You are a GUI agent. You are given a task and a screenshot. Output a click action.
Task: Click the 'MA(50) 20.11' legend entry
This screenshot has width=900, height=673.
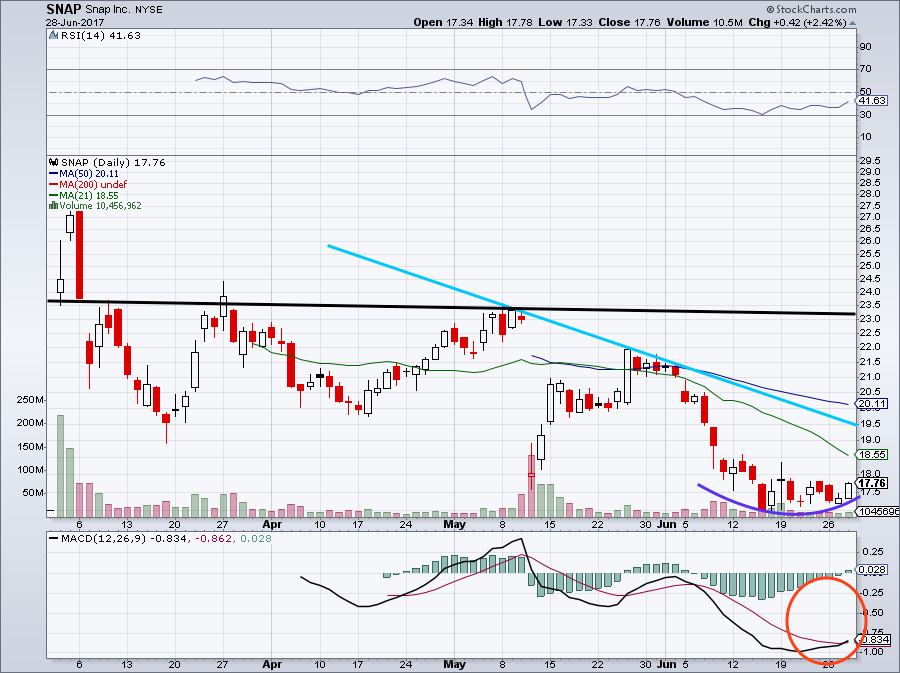pos(89,173)
